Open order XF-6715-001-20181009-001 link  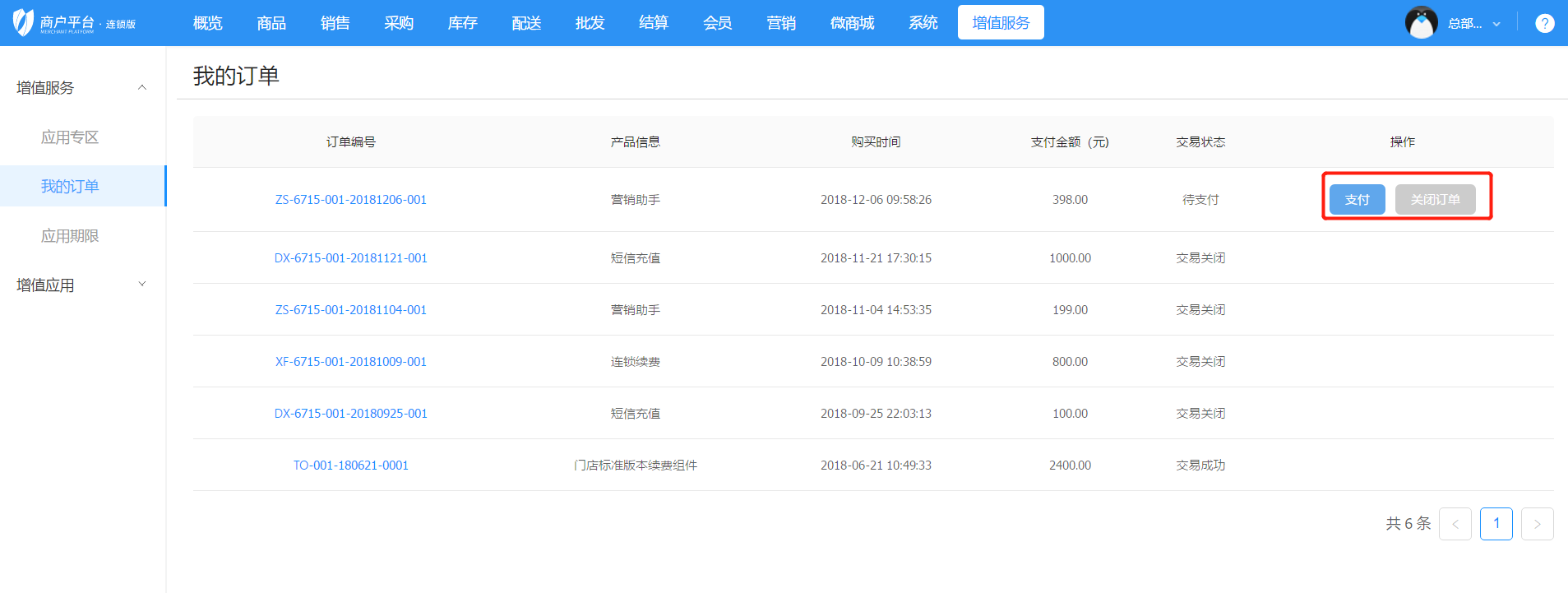(x=351, y=362)
